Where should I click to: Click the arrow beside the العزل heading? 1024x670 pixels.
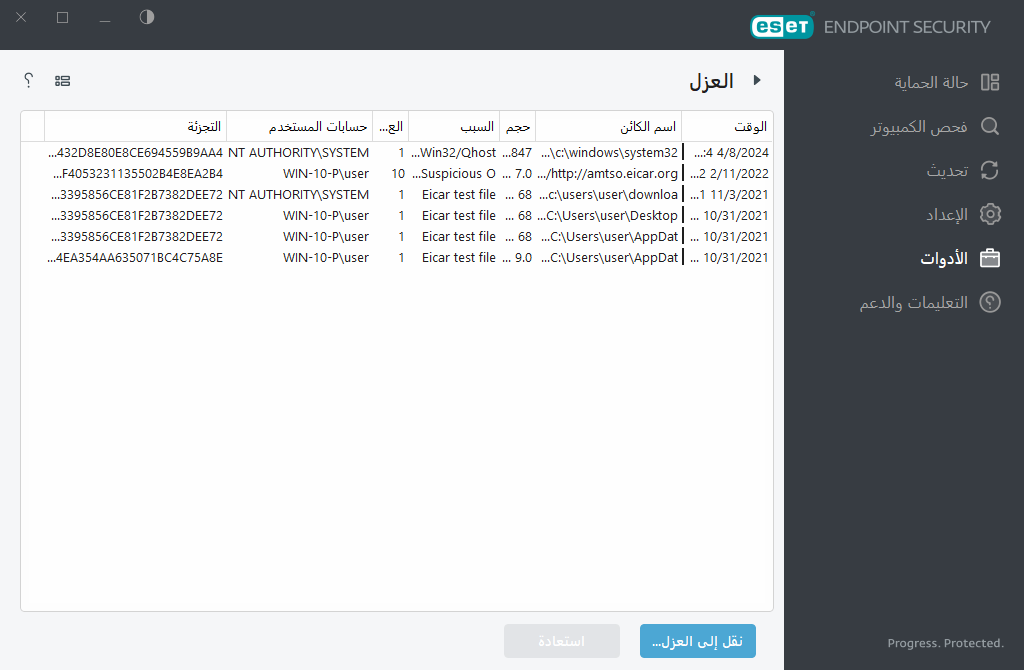point(757,80)
